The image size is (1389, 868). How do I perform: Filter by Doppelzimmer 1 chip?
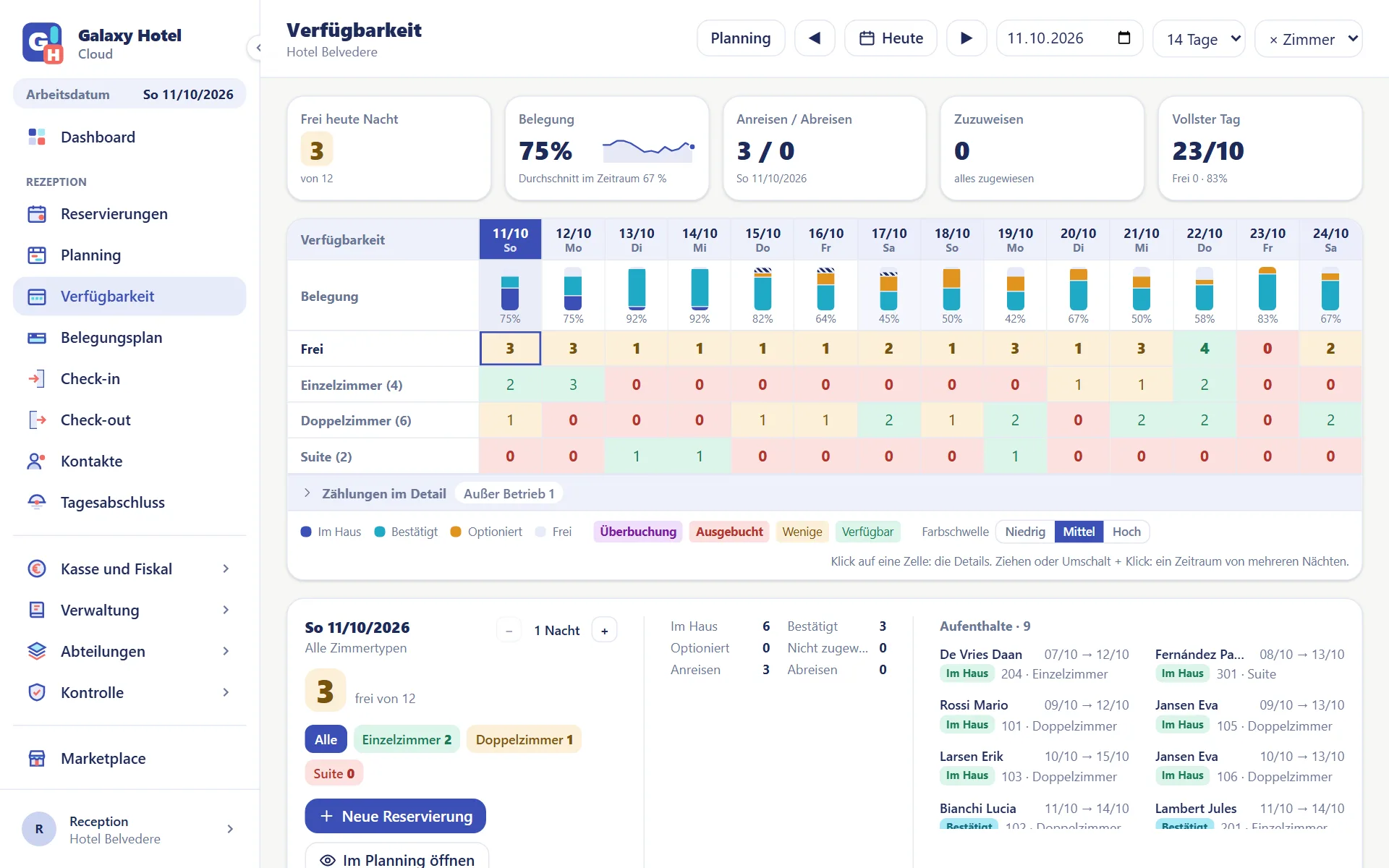point(524,739)
